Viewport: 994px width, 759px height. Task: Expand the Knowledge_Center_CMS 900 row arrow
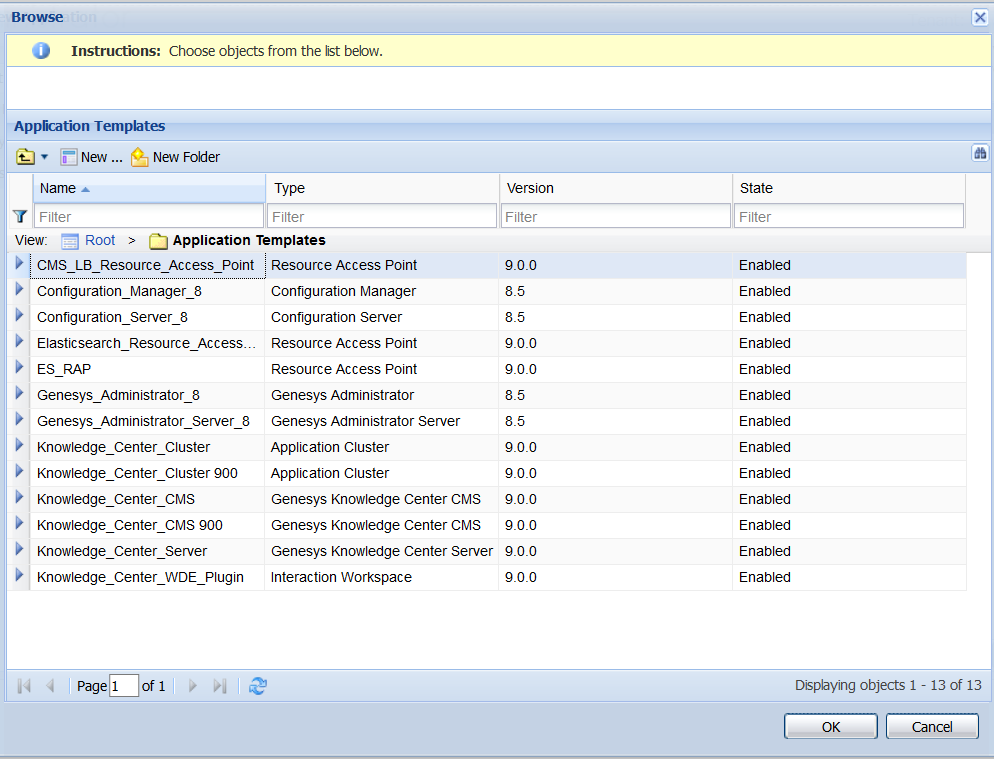19,523
